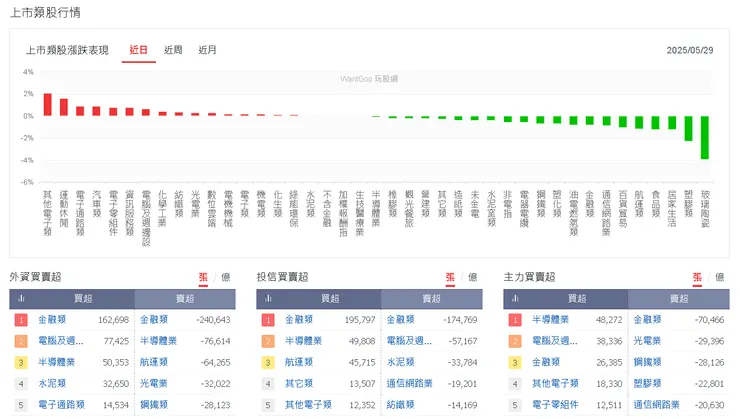Open 電子通路類 link with 14,534 in 外資買超
This screenshot has height=419, width=740.
(x=61, y=405)
